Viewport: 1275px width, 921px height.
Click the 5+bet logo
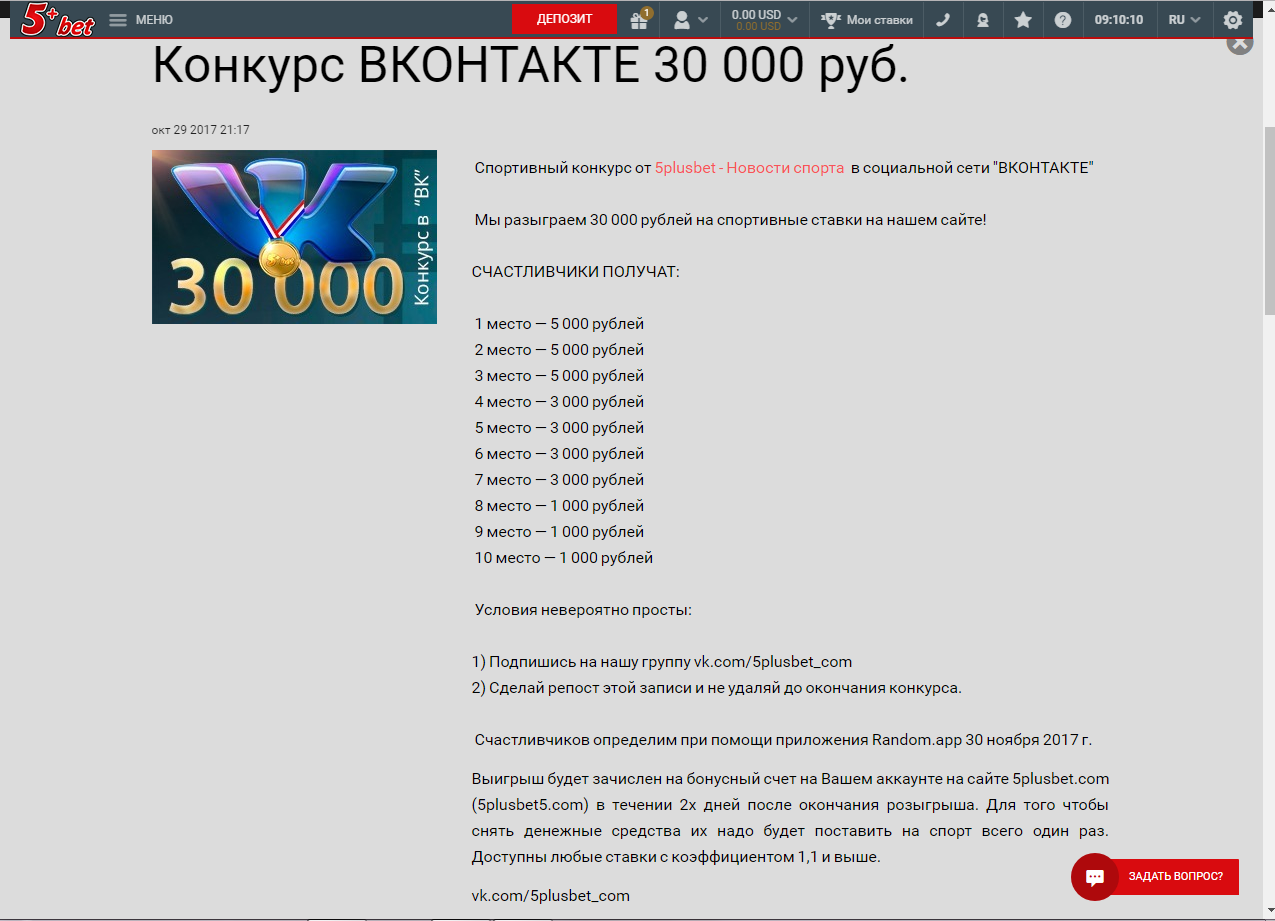pos(59,20)
